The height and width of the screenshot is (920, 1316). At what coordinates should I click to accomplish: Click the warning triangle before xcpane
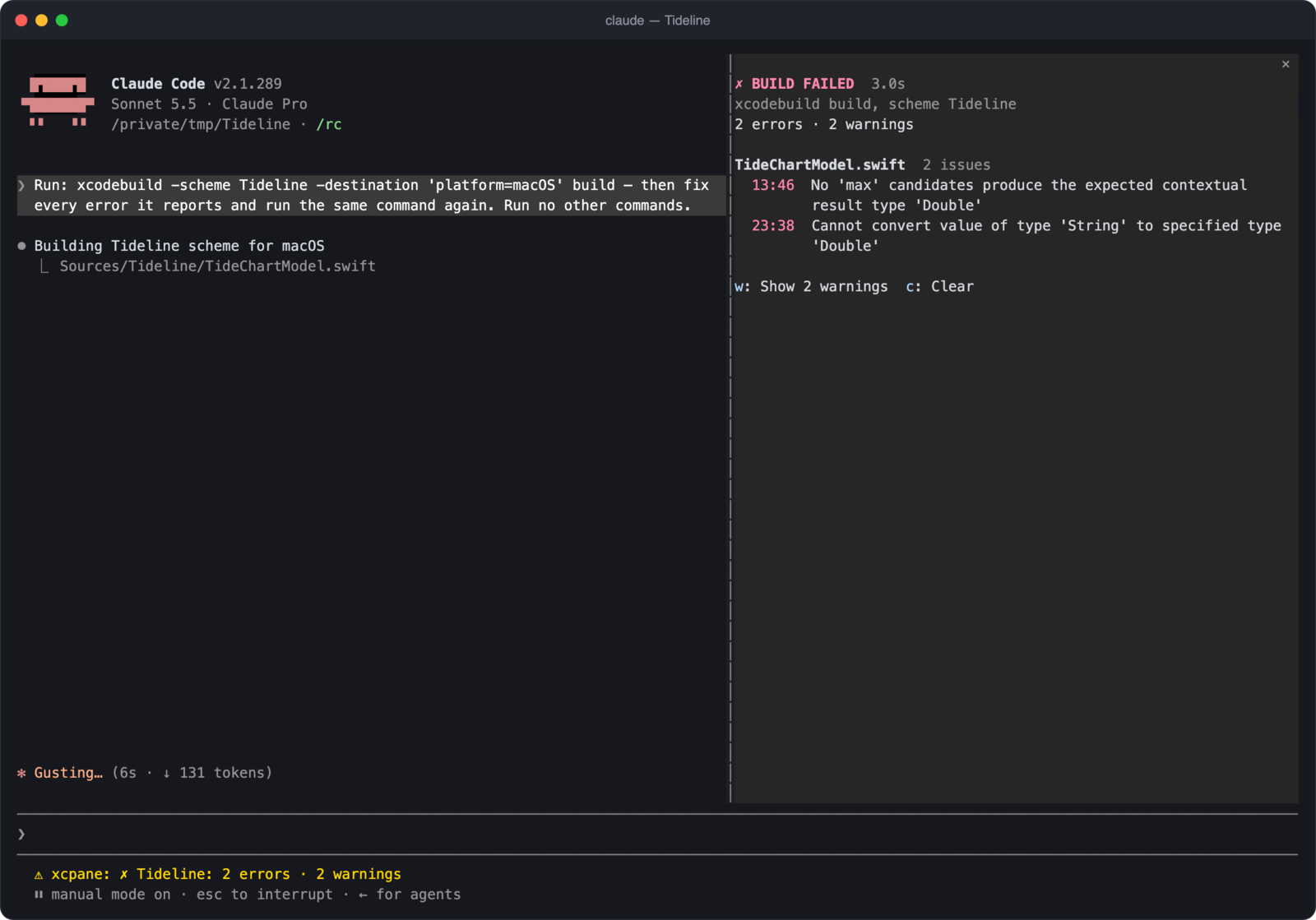[x=39, y=875]
